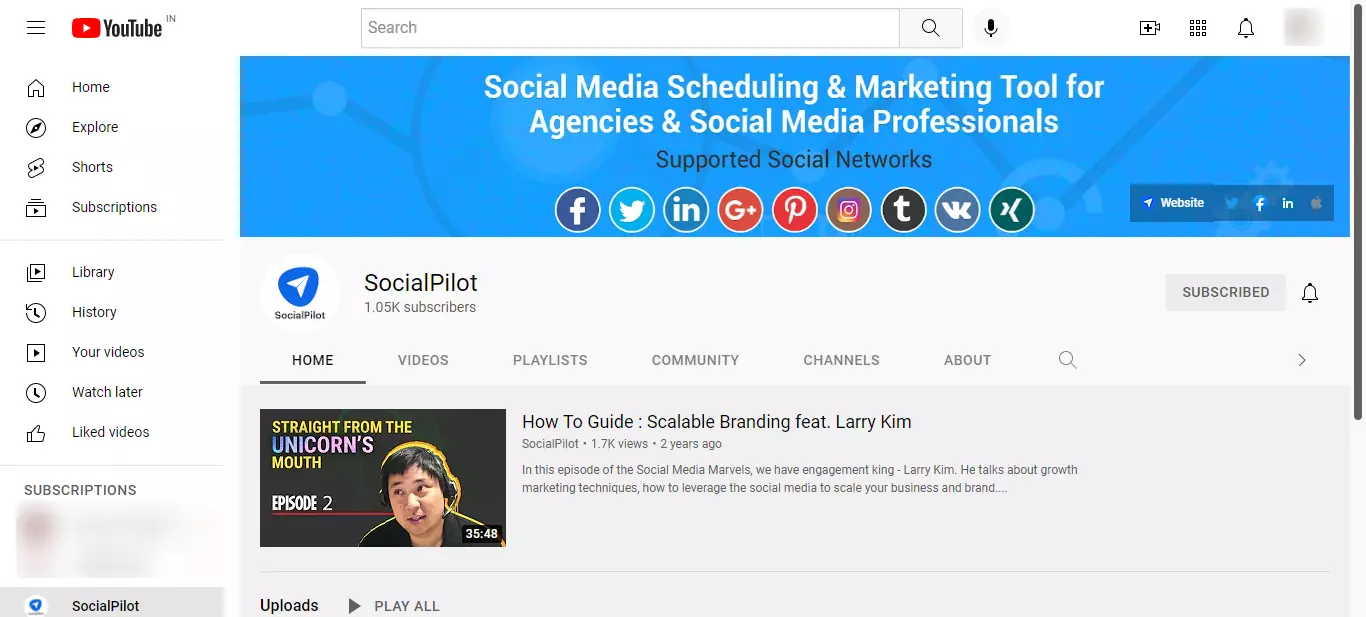1366x617 pixels.
Task: Click the Pinterest icon in the banner
Action: point(794,209)
